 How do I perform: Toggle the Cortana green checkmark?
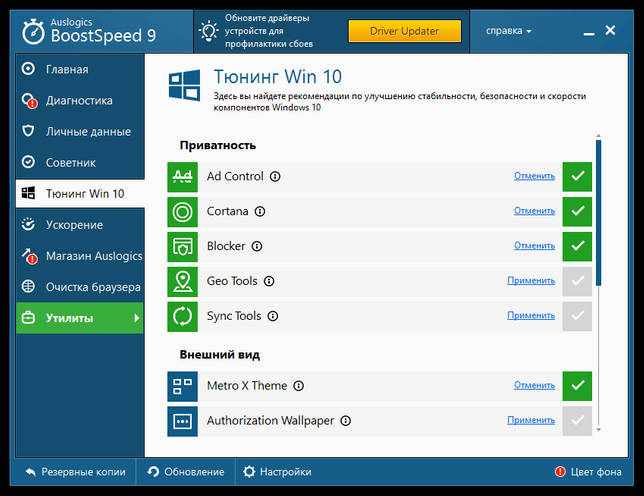(577, 211)
